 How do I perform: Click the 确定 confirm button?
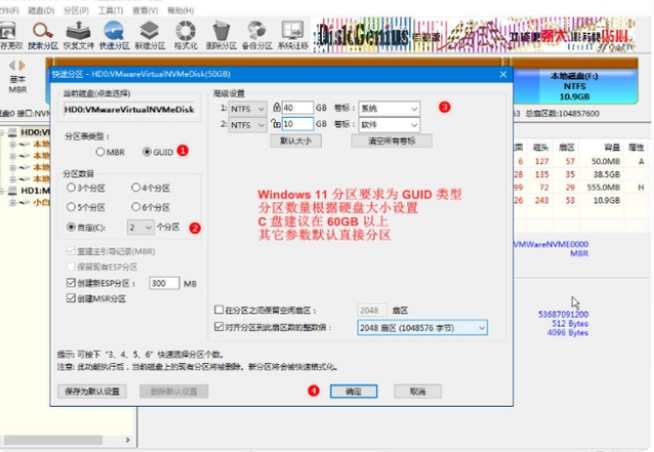[x=352, y=392]
